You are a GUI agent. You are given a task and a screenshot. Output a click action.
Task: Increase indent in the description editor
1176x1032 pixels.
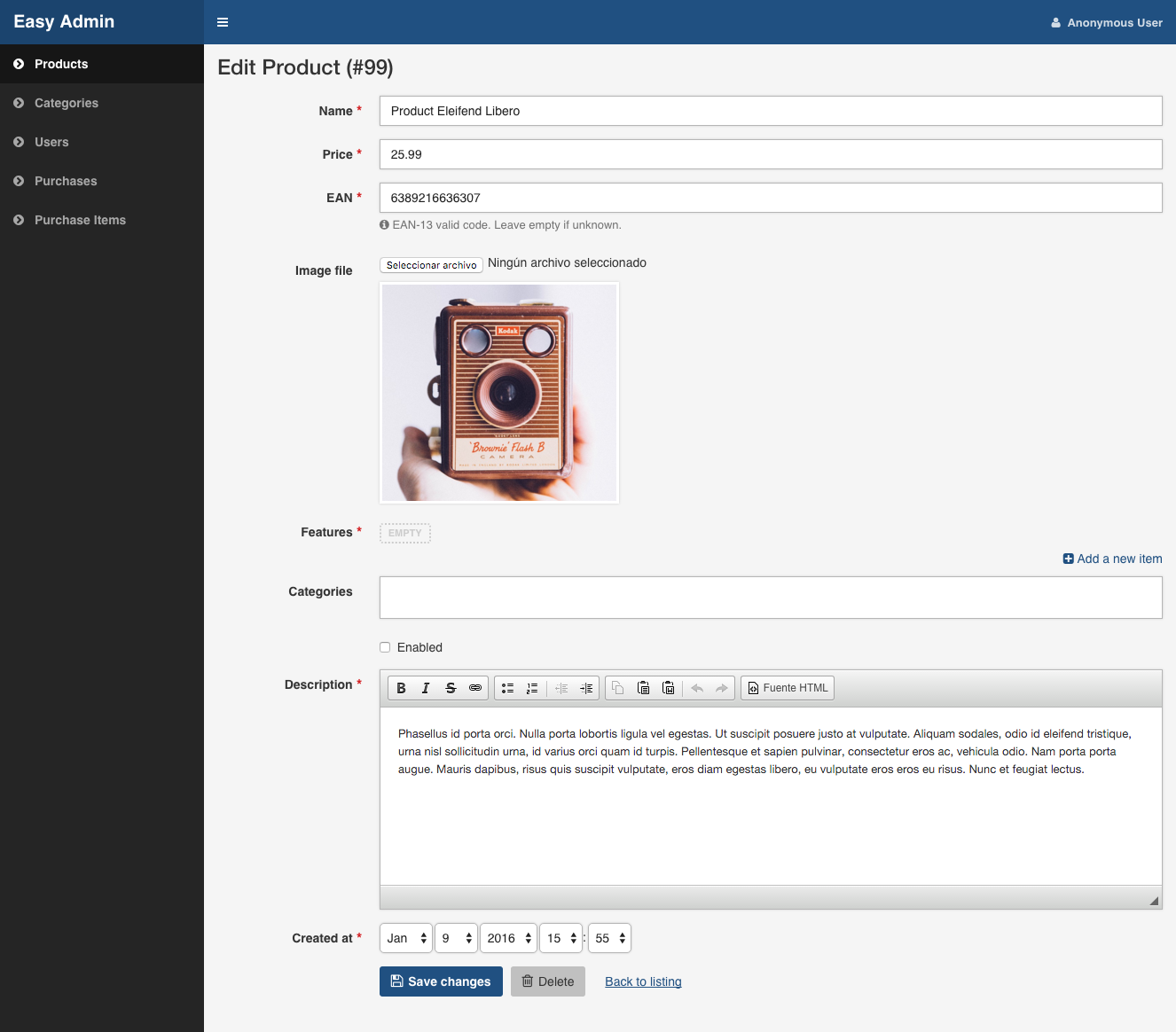coord(586,688)
